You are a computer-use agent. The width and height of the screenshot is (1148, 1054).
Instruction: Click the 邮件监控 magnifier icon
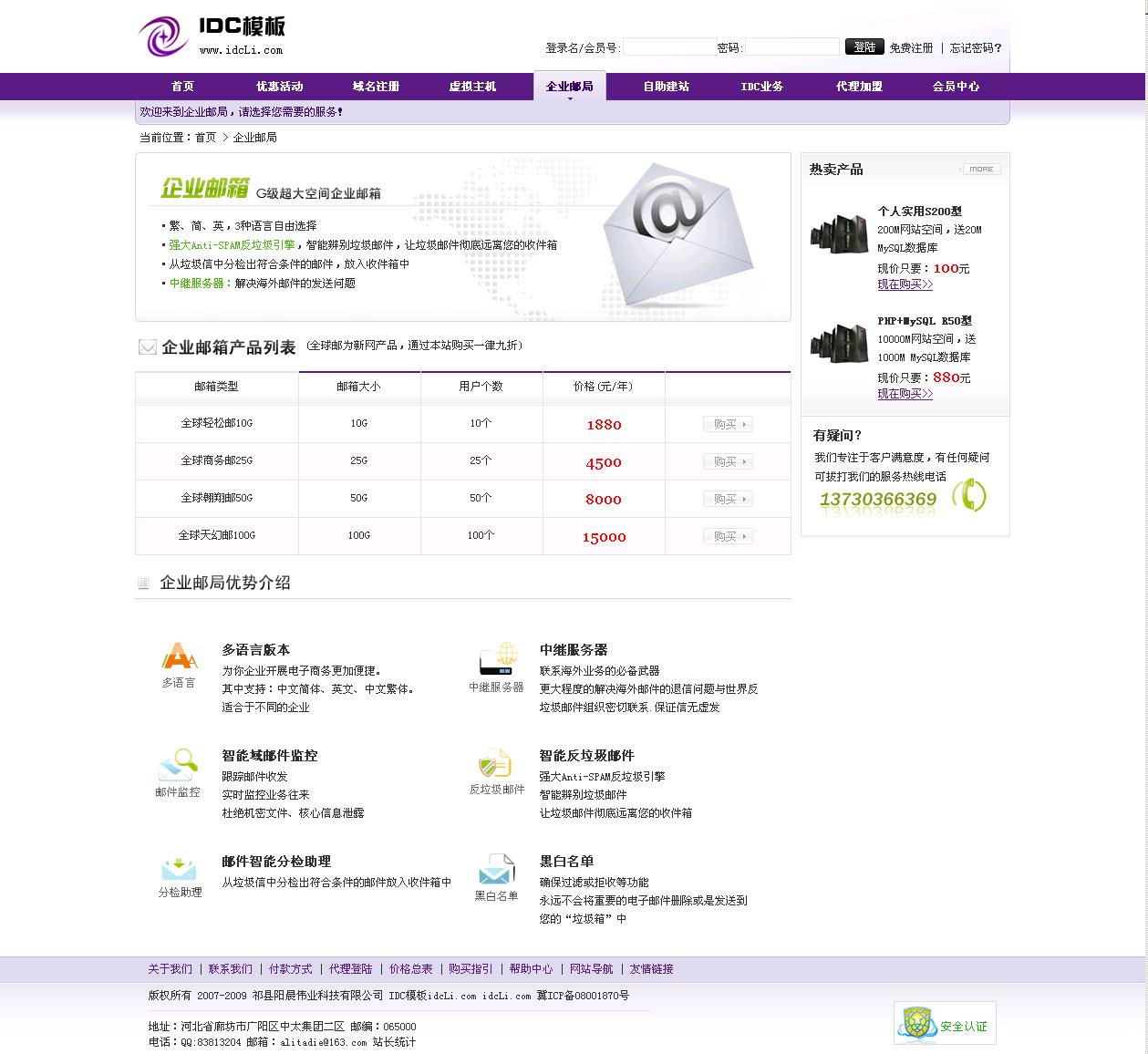179,763
